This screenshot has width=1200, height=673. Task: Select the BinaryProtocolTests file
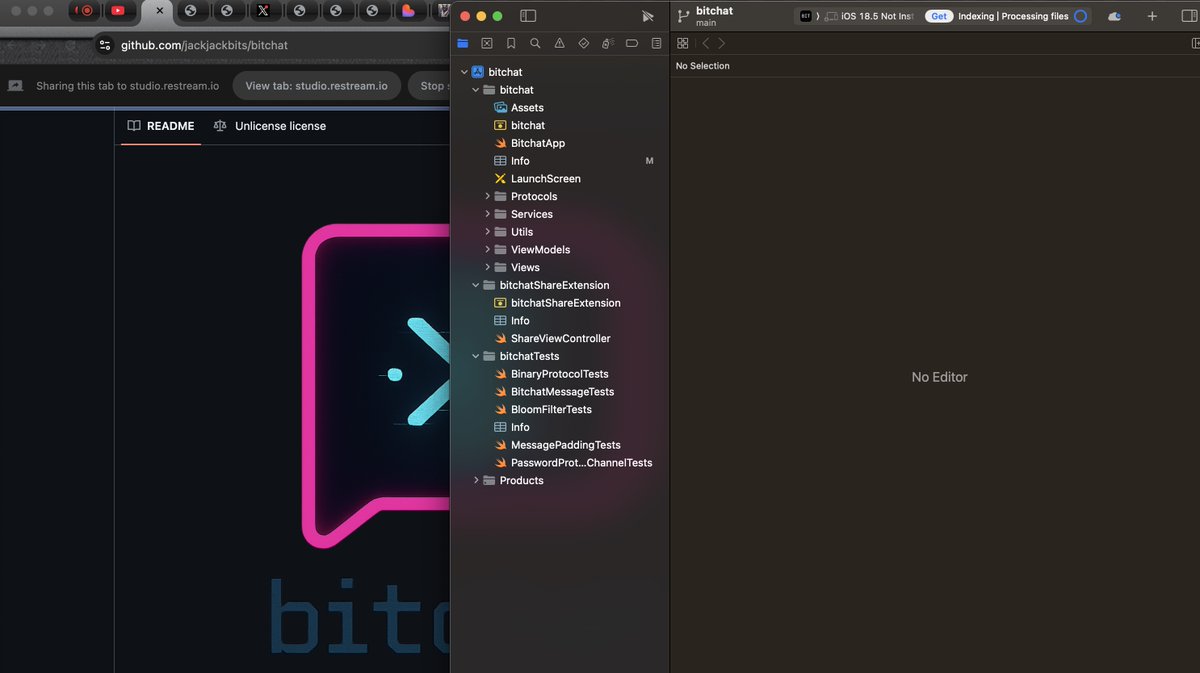[x=552, y=374]
